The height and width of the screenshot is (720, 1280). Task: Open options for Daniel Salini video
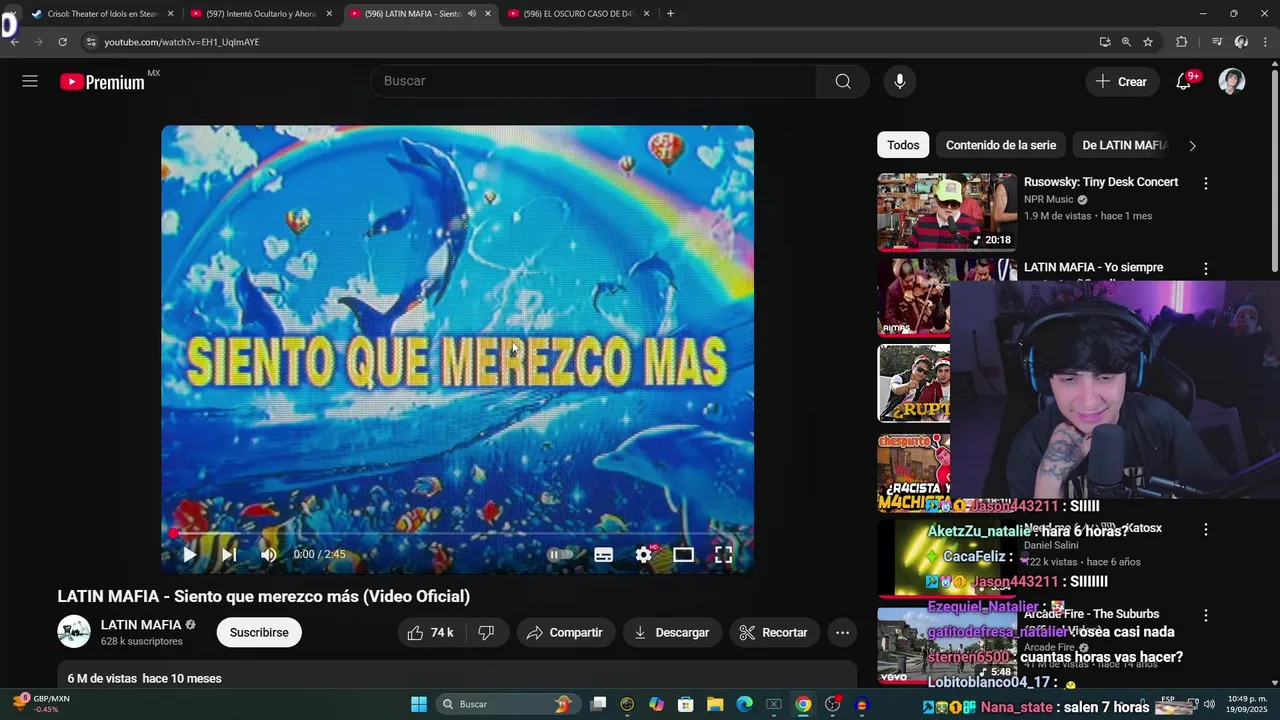pyautogui.click(x=1206, y=529)
